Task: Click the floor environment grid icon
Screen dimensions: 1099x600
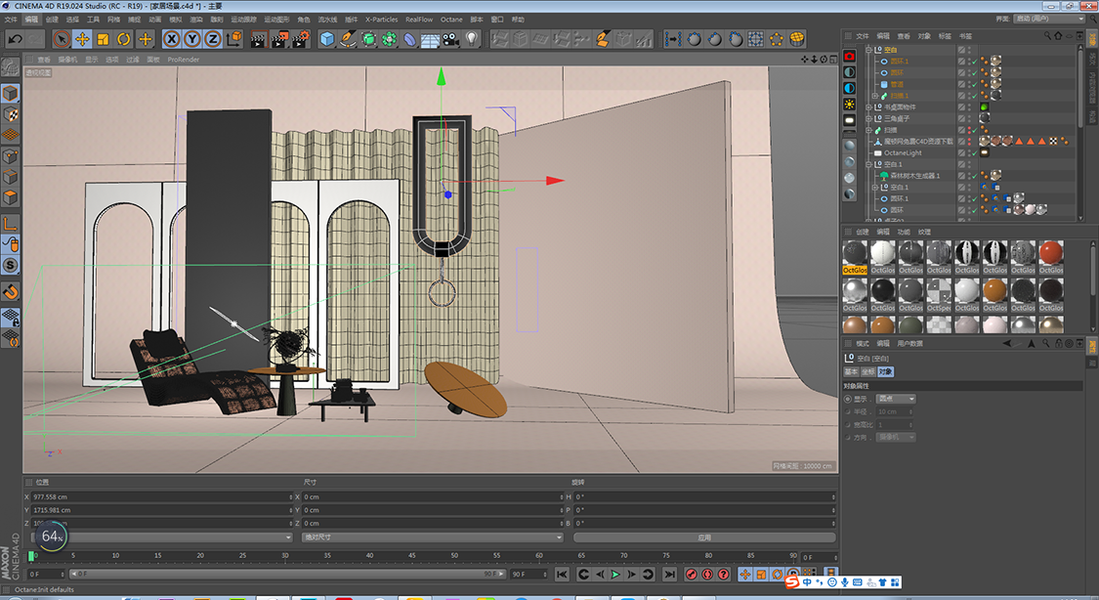Action: (x=430, y=39)
